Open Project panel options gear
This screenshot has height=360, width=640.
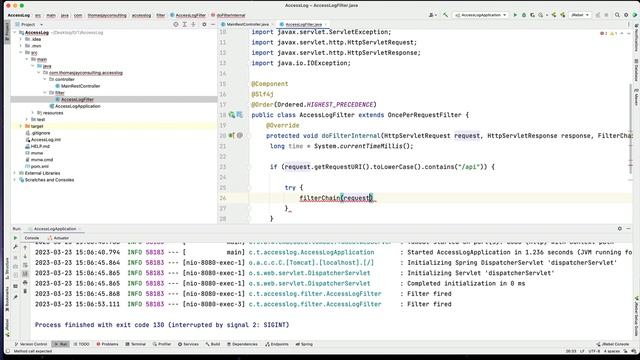[204, 24]
